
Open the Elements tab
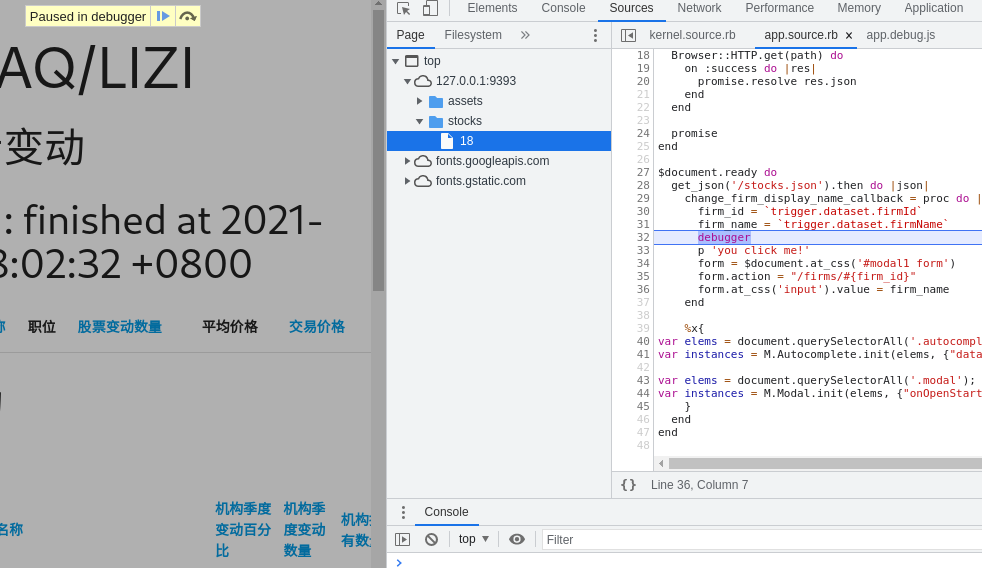pyautogui.click(x=492, y=8)
